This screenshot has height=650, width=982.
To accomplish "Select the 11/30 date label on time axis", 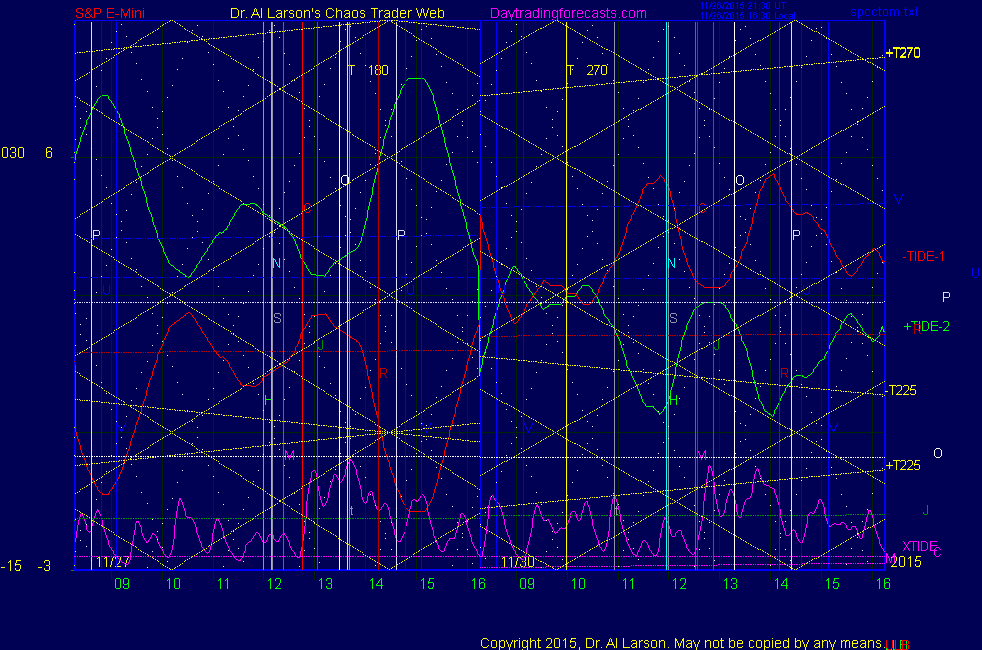I will [517, 562].
